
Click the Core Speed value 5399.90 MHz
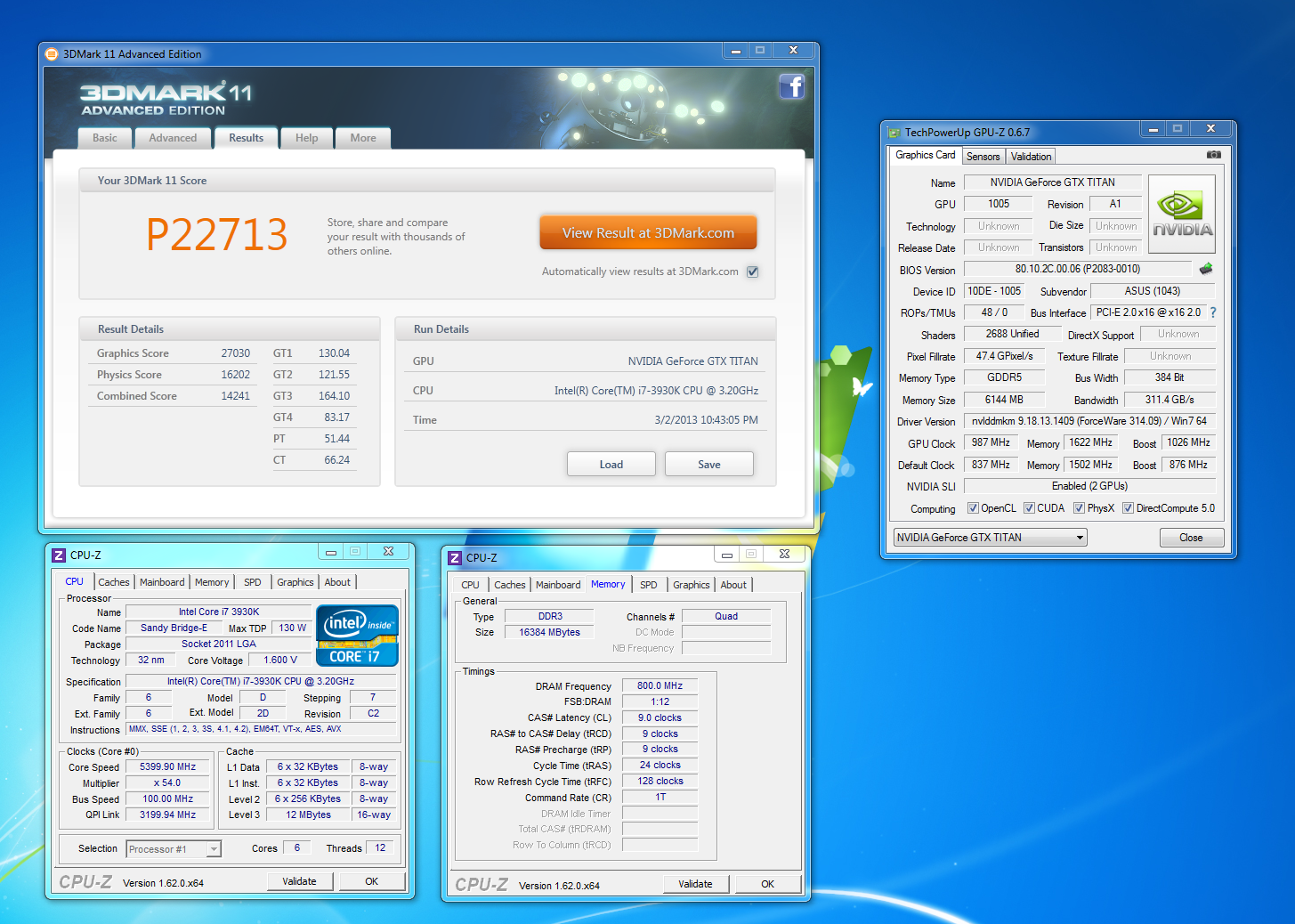point(168,766)
